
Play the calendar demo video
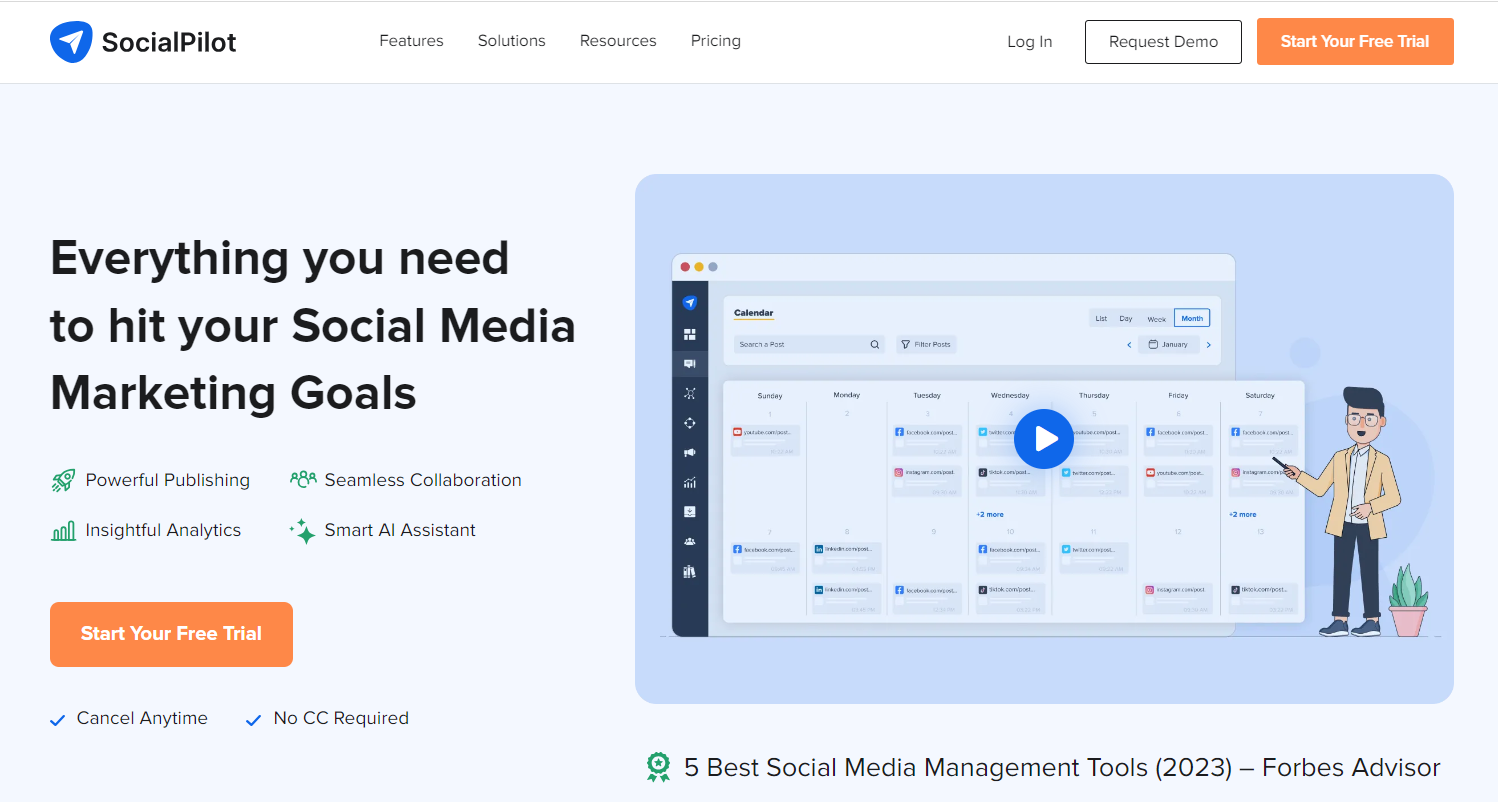[1043, 439]
